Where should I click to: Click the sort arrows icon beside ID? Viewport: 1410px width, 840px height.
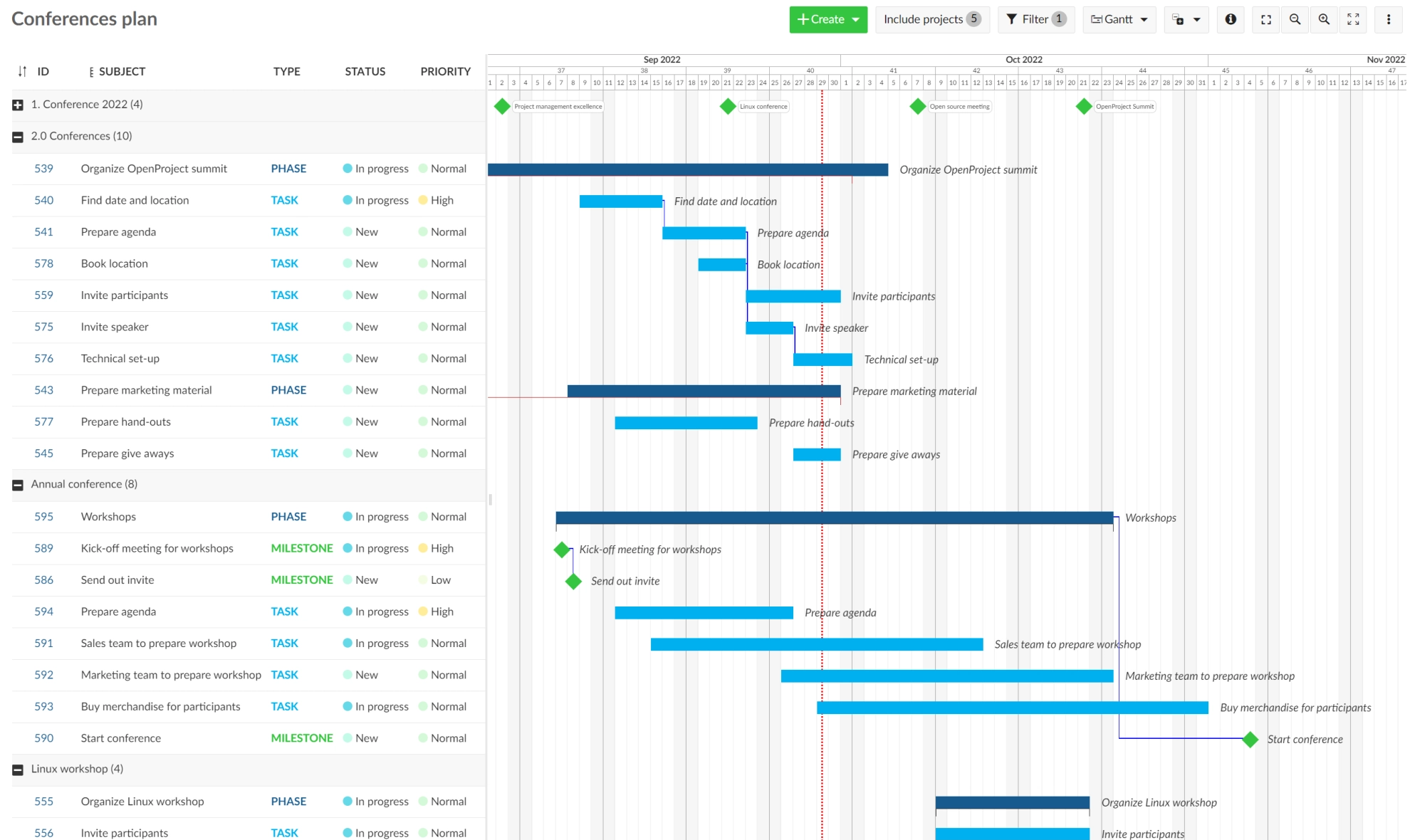(22, 71)
